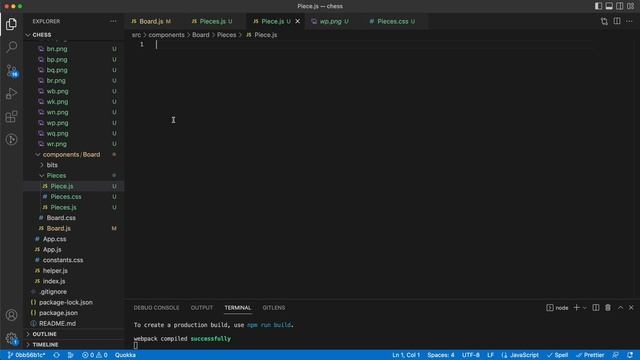The width and height of the screenshot is (640, 360).
Task: Open the Run and Debug view
Action: click(x=11, y=93)
